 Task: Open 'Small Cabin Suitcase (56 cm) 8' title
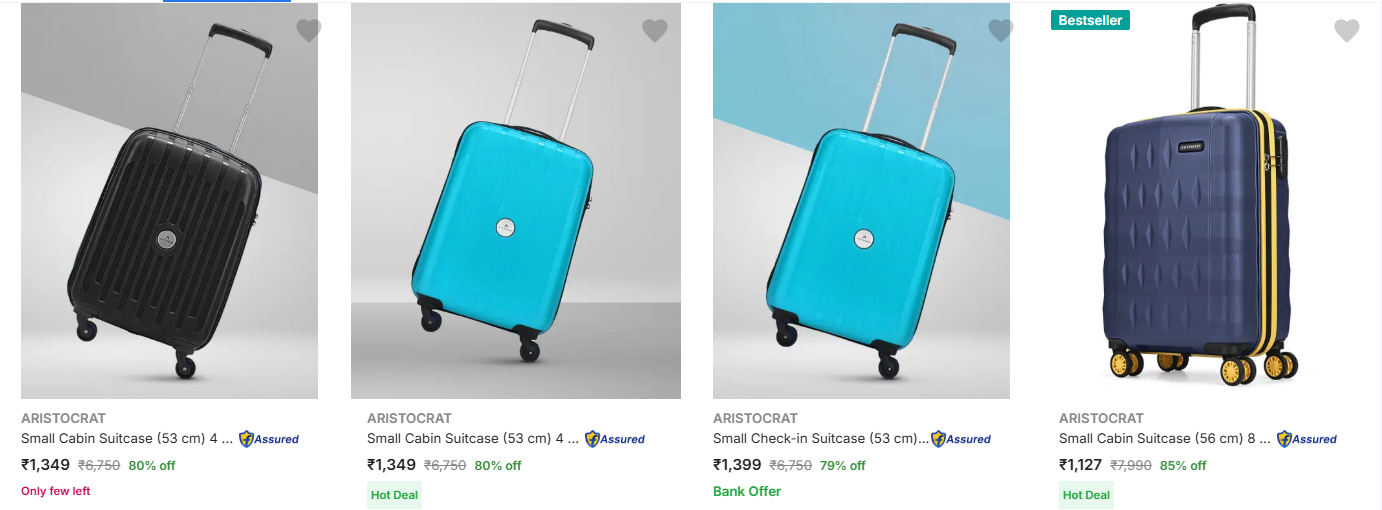pyautogui.click(x=1165, y=438)
